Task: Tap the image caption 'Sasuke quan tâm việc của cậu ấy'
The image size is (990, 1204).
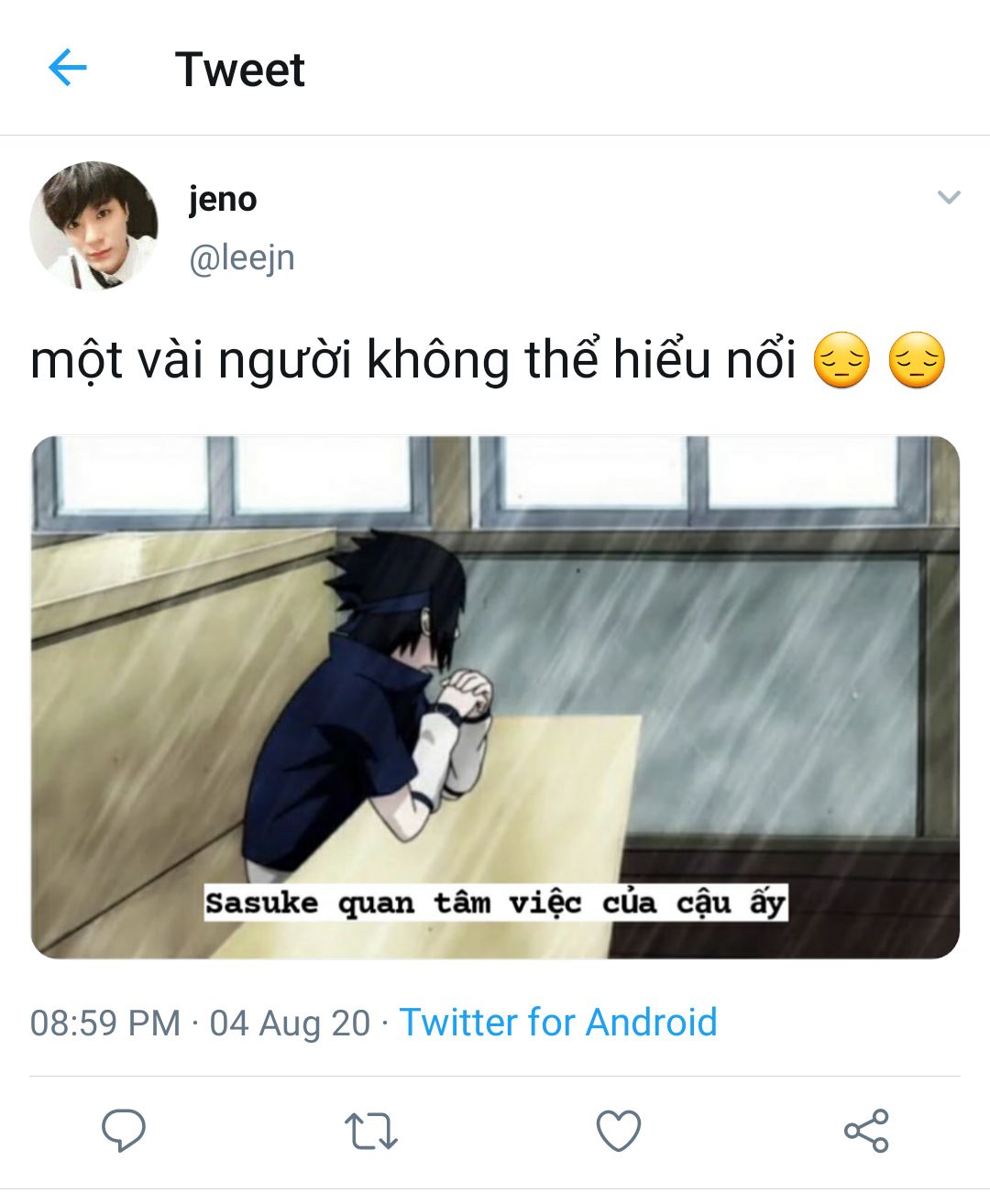Action: tap(495, 903)
